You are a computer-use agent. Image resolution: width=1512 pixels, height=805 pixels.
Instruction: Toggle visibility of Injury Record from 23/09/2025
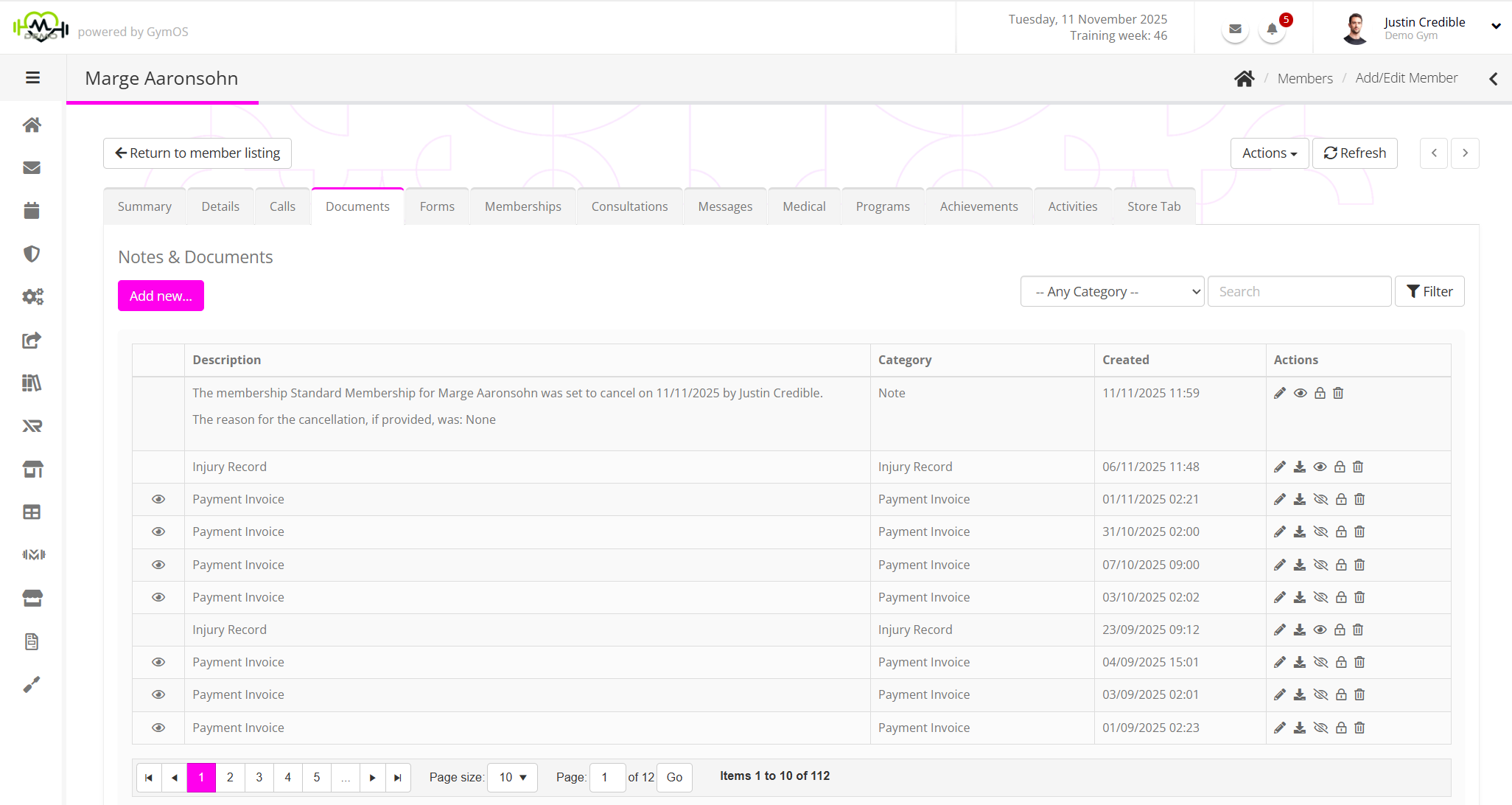(x=1320, y=630)
